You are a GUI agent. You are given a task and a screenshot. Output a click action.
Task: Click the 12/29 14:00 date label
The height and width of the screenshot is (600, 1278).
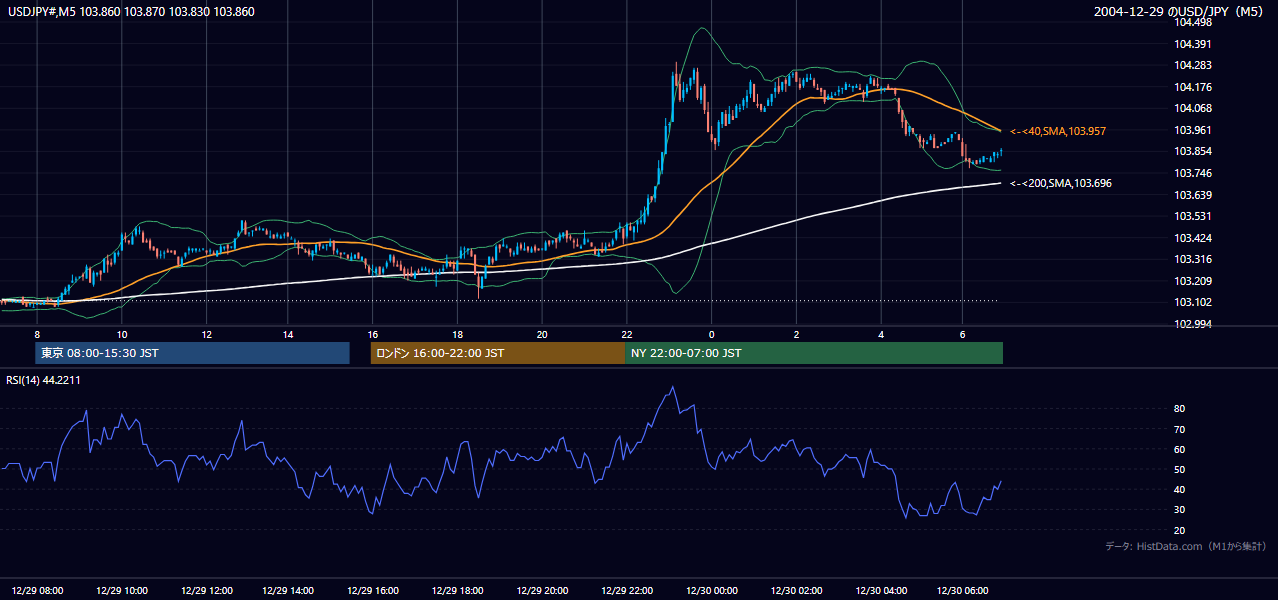pos(289,591)
